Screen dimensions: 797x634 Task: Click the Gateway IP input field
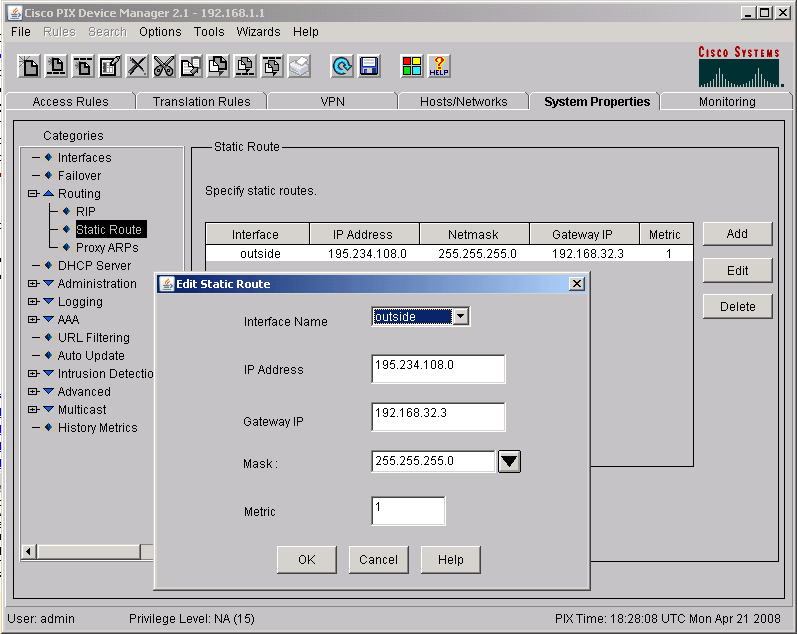[438, 417]
